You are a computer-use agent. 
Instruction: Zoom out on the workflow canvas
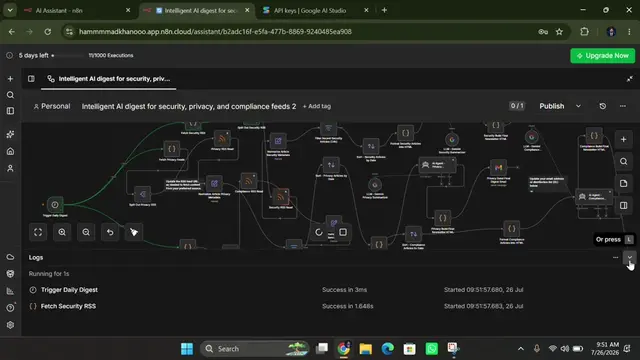point(86,232)
